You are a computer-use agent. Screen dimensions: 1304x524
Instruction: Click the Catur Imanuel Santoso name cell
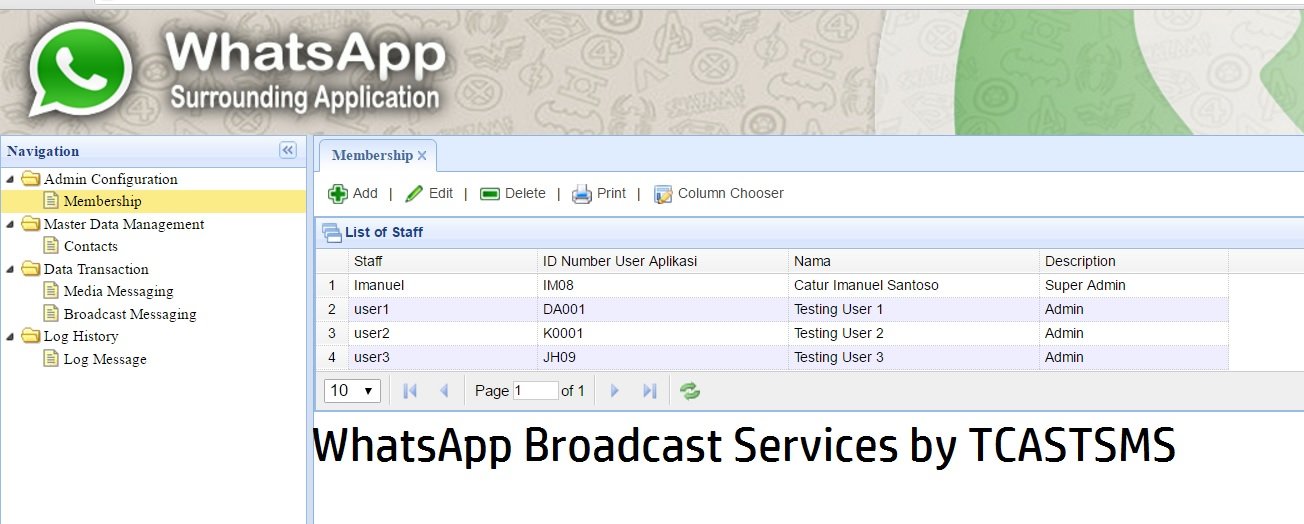click(x=914, y=285)
